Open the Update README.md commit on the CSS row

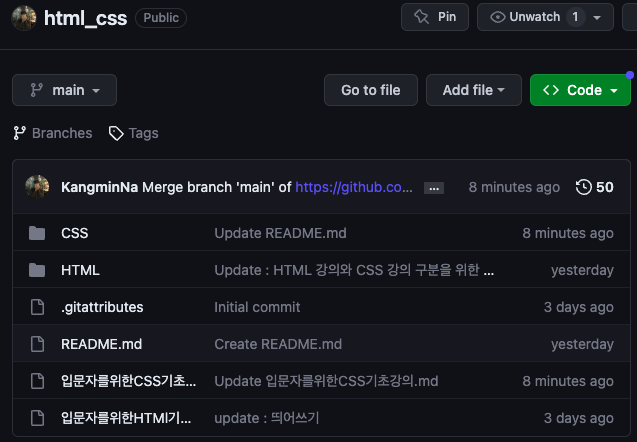[x=280, y=233]
